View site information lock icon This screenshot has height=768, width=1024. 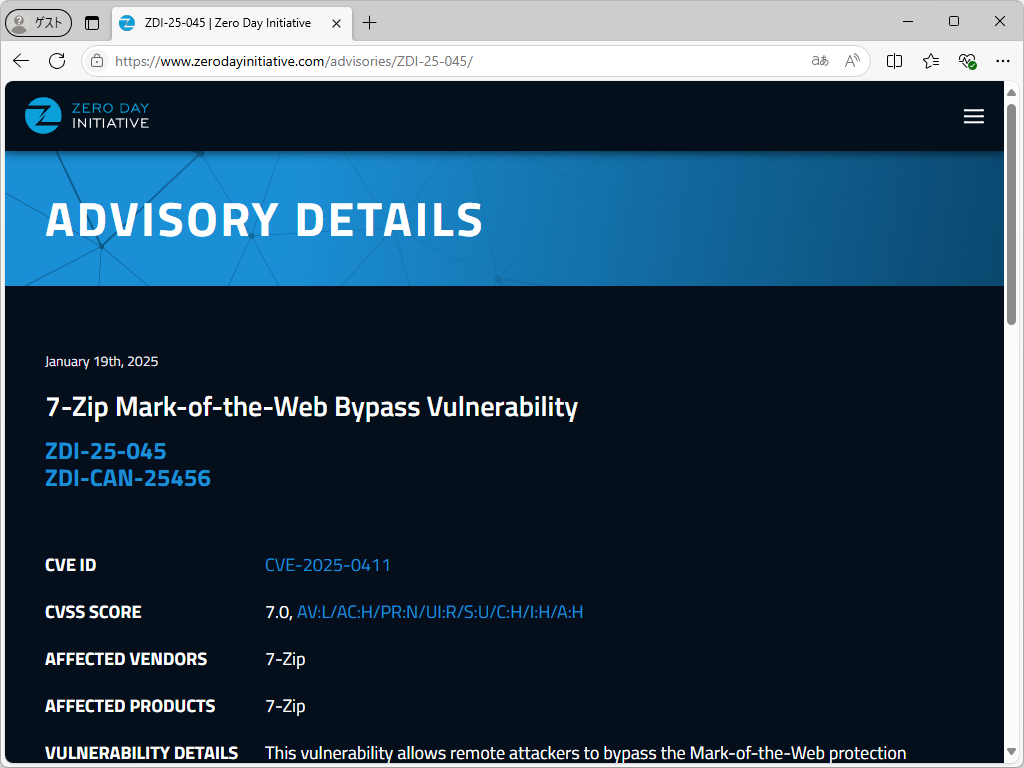(97, 61)
